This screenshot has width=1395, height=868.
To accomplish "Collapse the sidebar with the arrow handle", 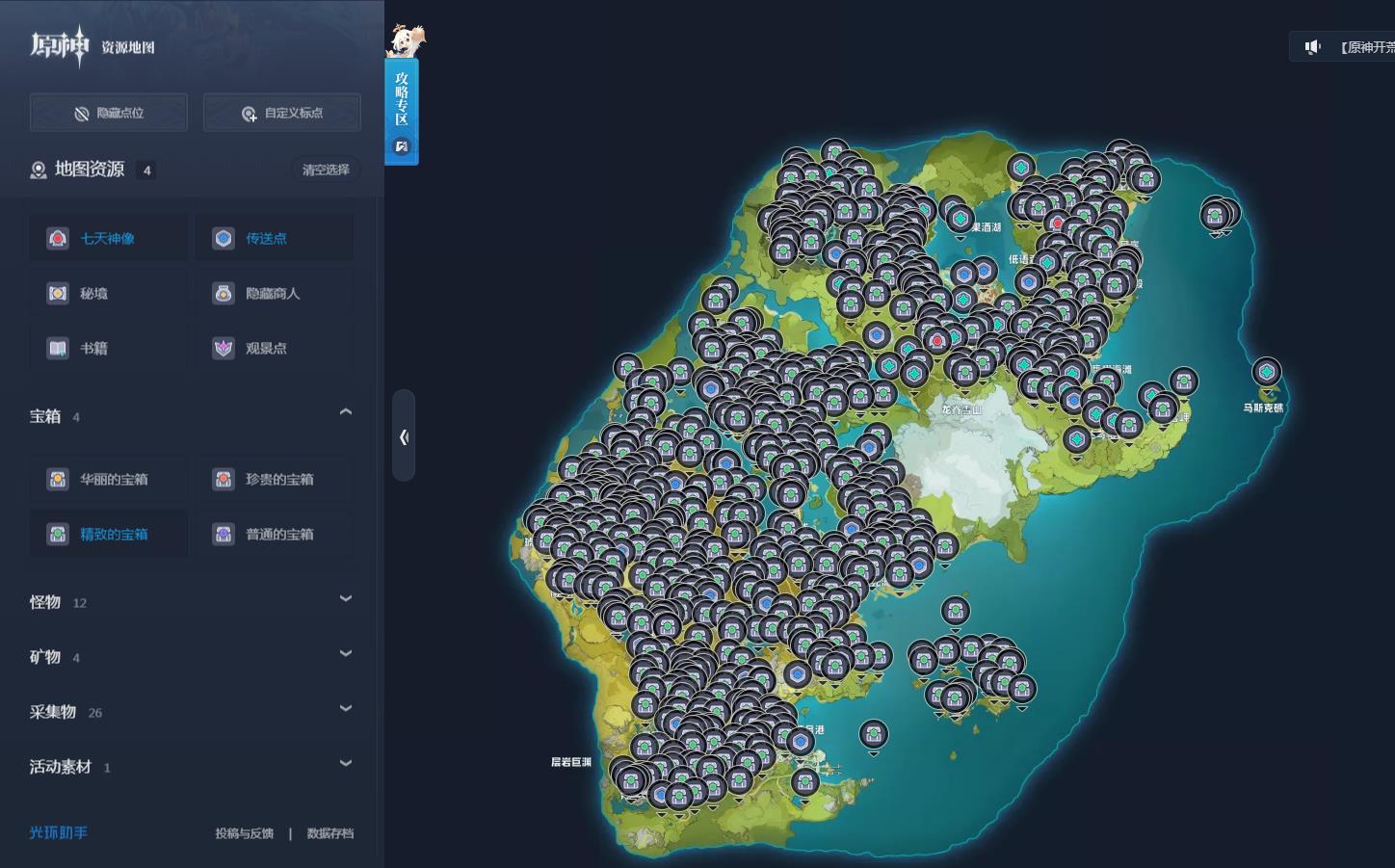I will pyautogui.click(x=404, y=436).
